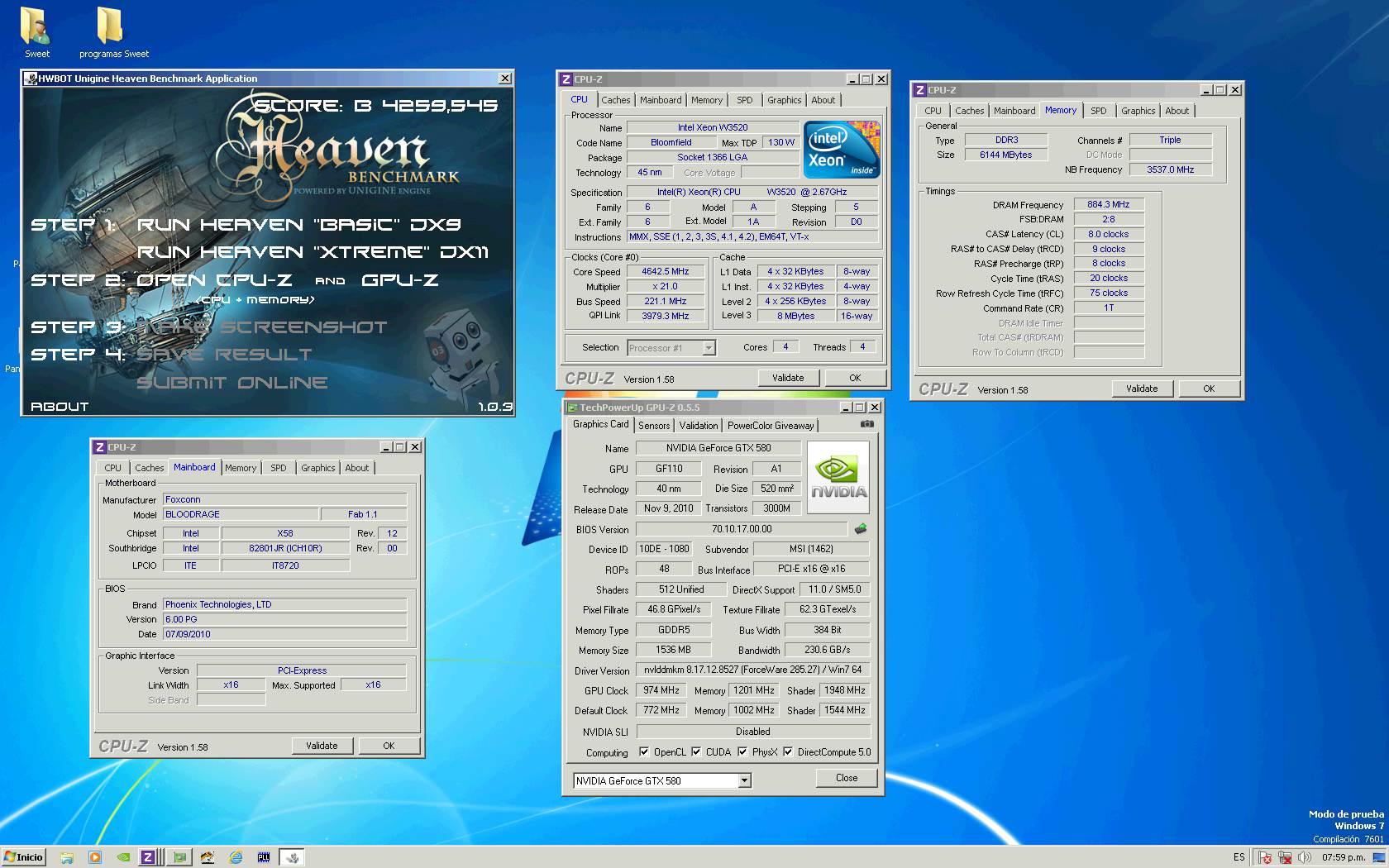Click Submit Online in Heaven app
1389x868 pixels.
point(232,383)
